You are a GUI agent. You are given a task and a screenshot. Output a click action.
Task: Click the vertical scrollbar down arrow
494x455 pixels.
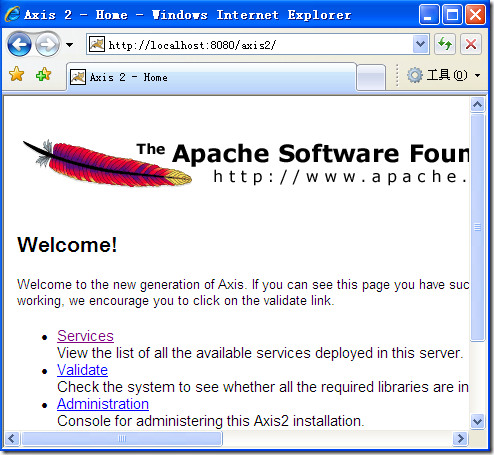[x=477, y=421]
